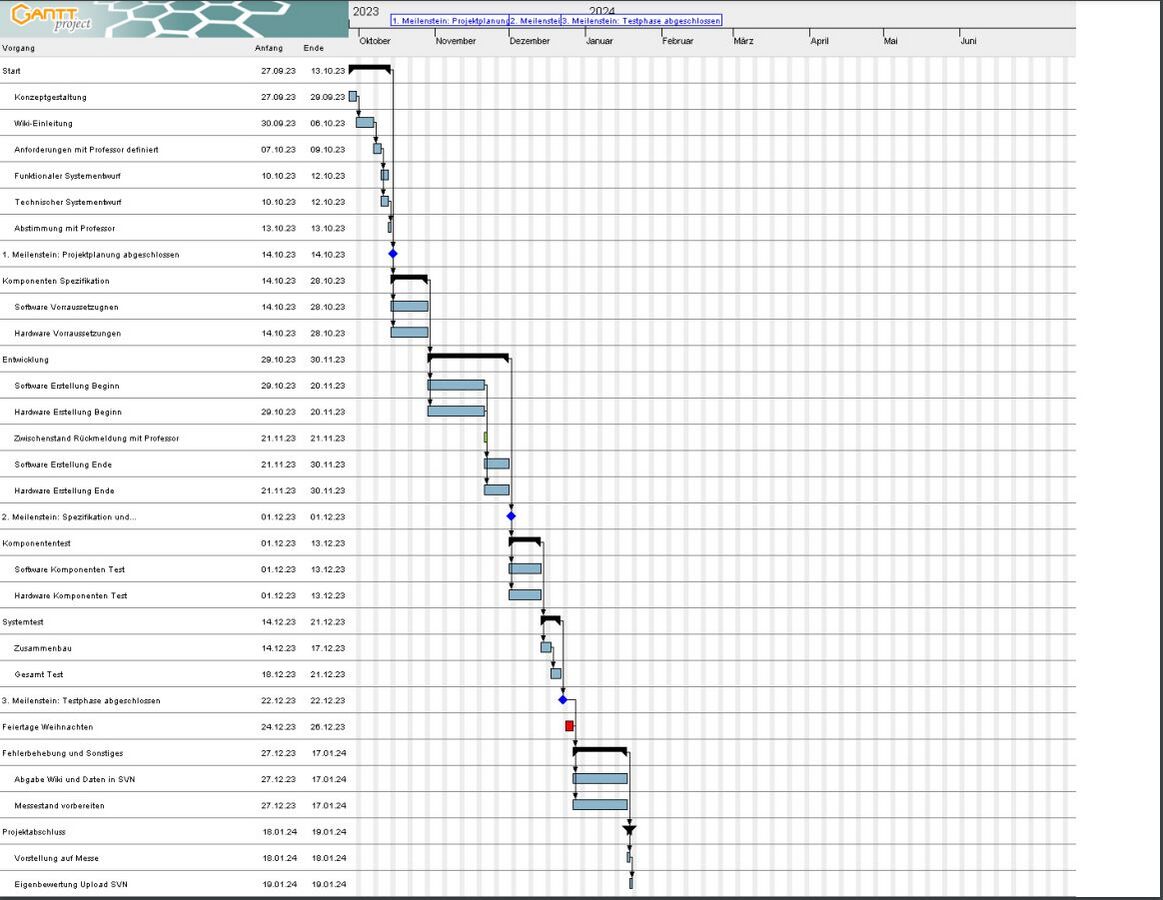Select the Entwicklung summary task name

point(25,359)
